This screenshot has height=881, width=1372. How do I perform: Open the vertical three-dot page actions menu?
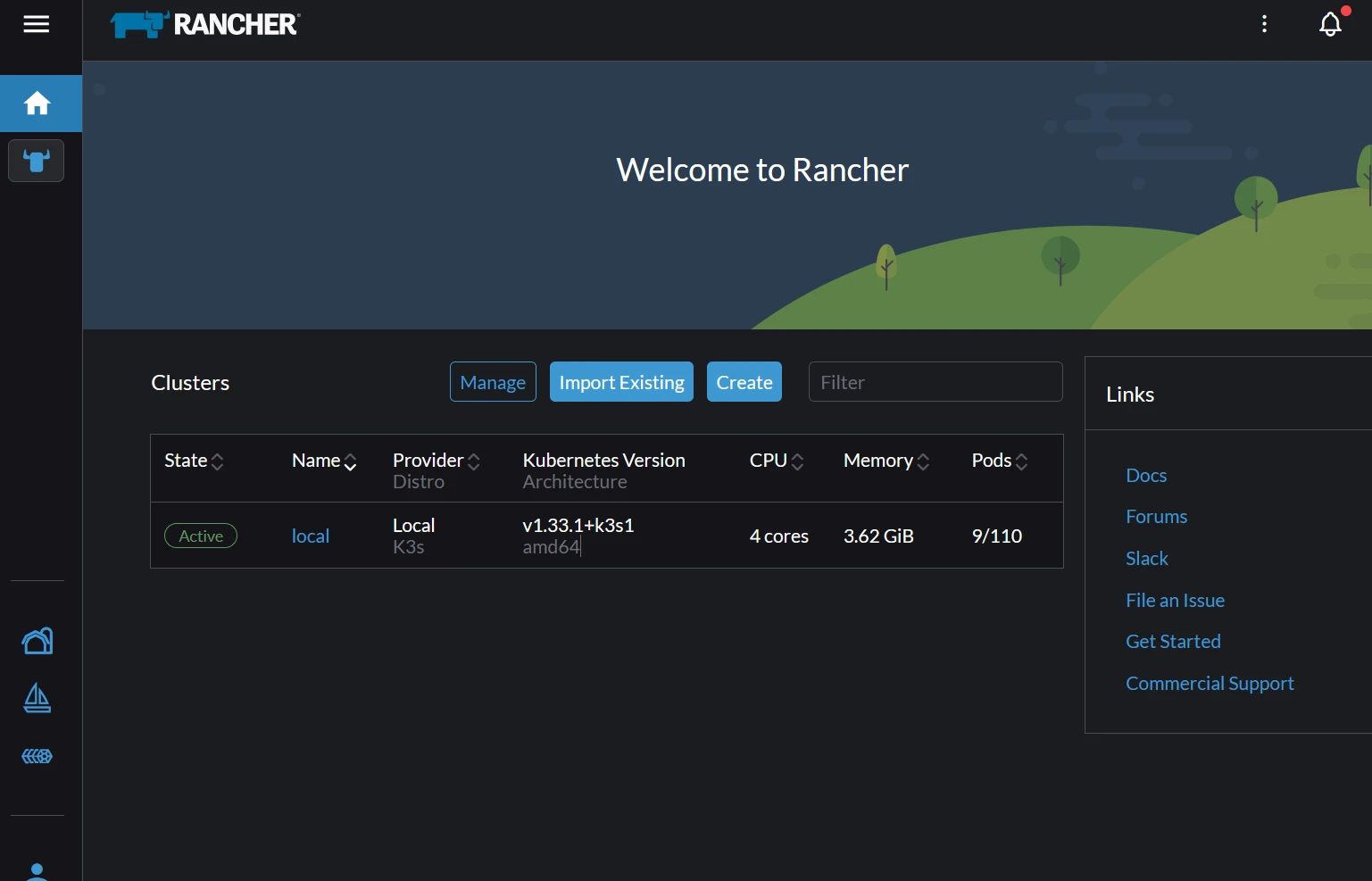coord(1264,24)
